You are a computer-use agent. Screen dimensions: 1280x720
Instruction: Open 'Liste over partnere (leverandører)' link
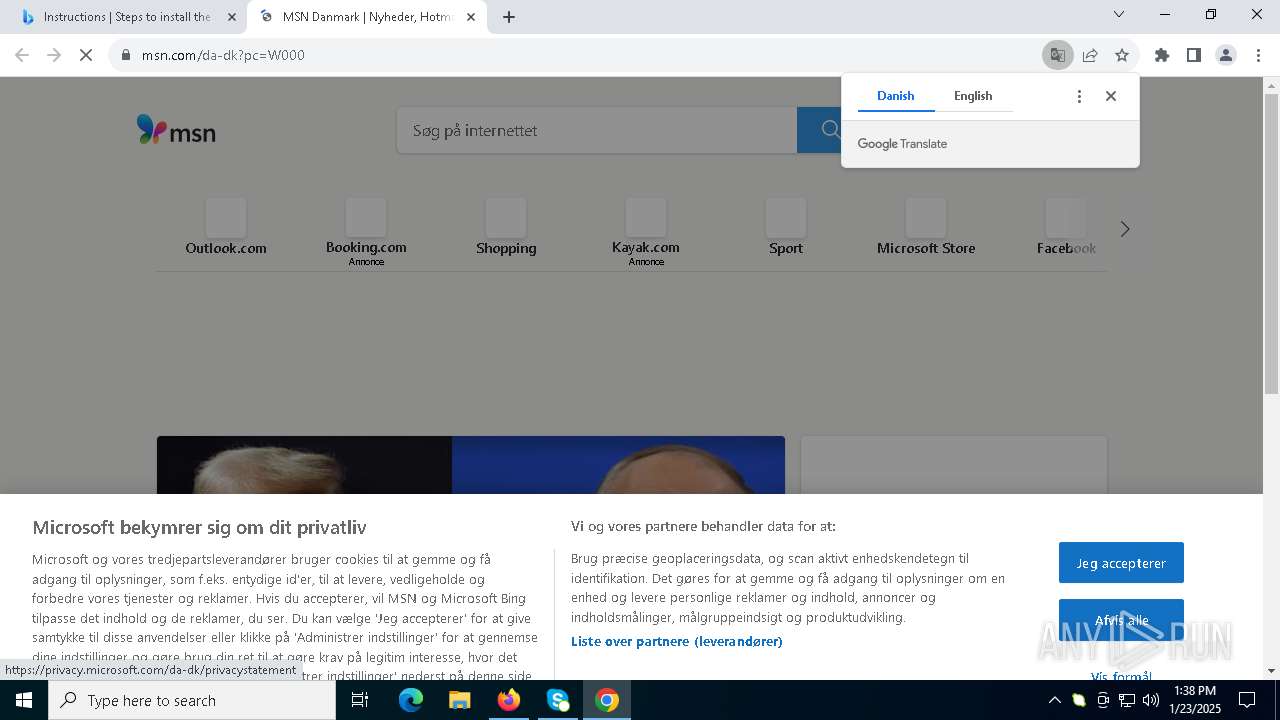677,641
